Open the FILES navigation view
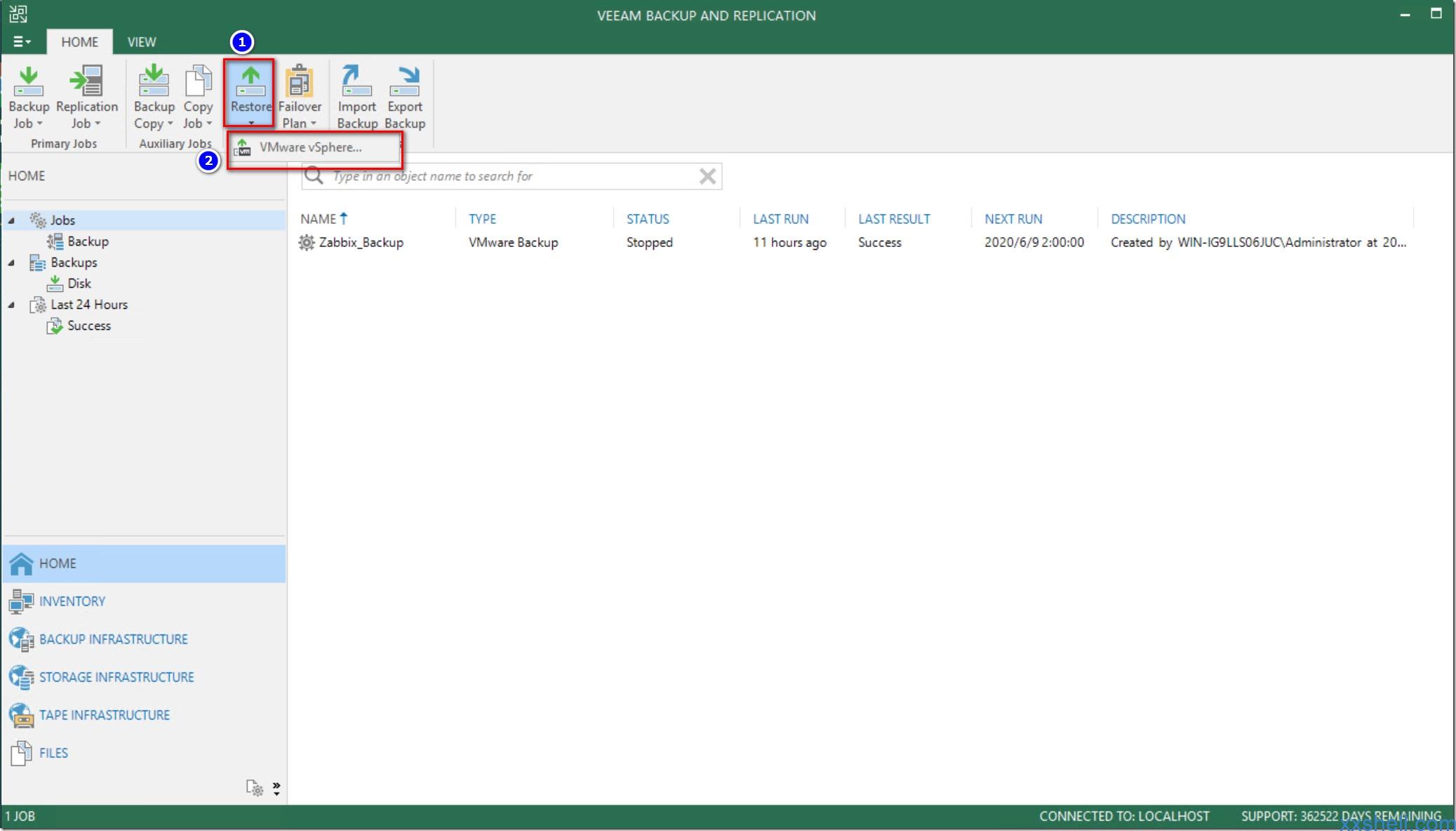 pos(145,753)
